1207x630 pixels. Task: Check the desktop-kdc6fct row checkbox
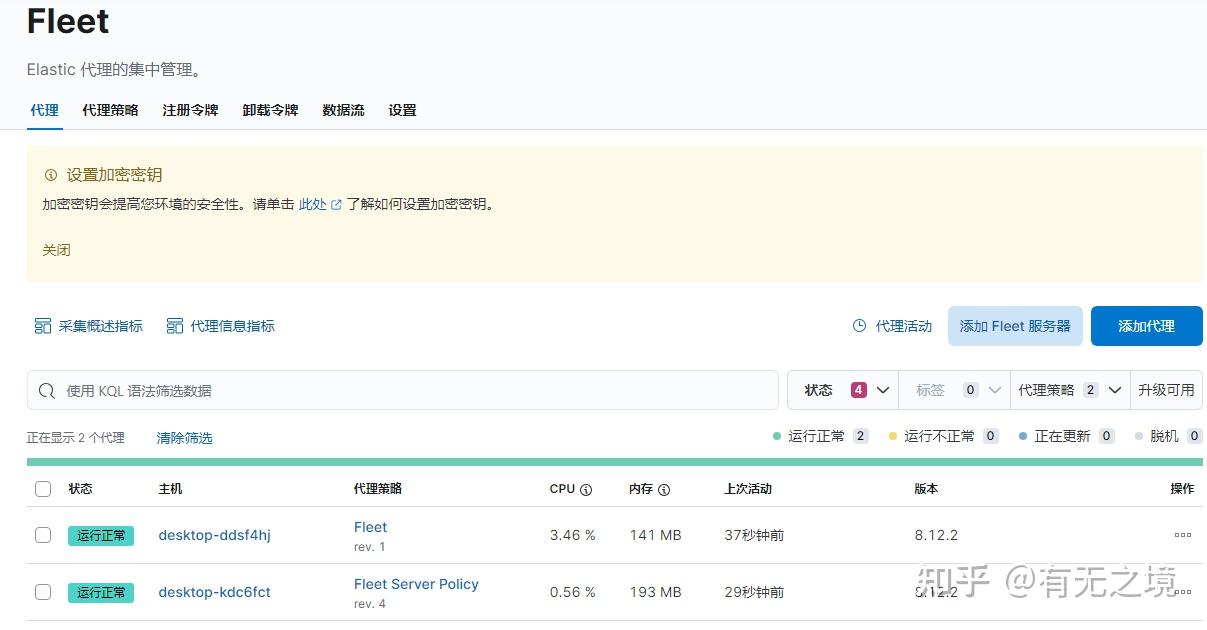[43, 592]
